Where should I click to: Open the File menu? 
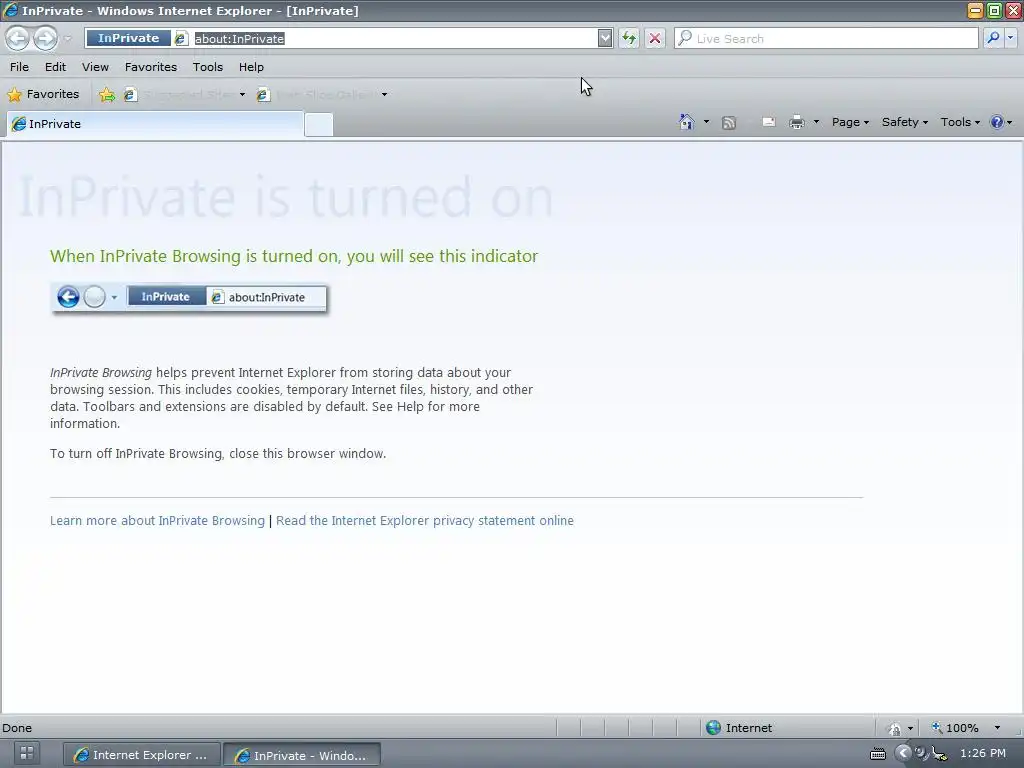click(19, 67)
